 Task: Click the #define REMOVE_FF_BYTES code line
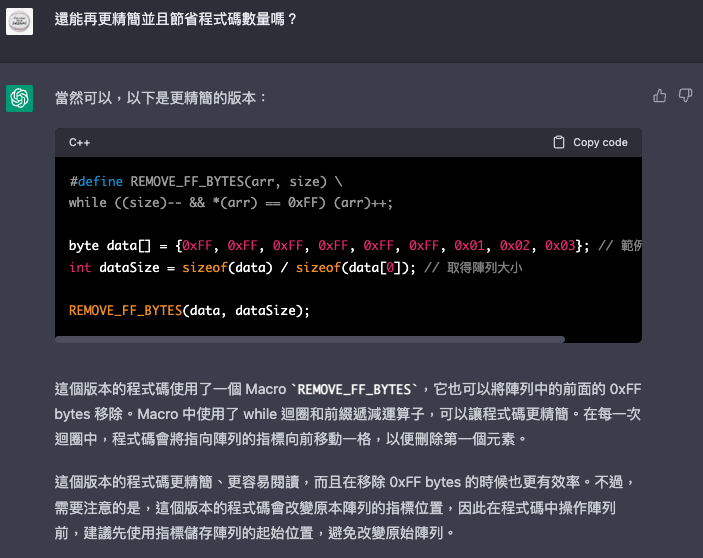pos(206,182)
